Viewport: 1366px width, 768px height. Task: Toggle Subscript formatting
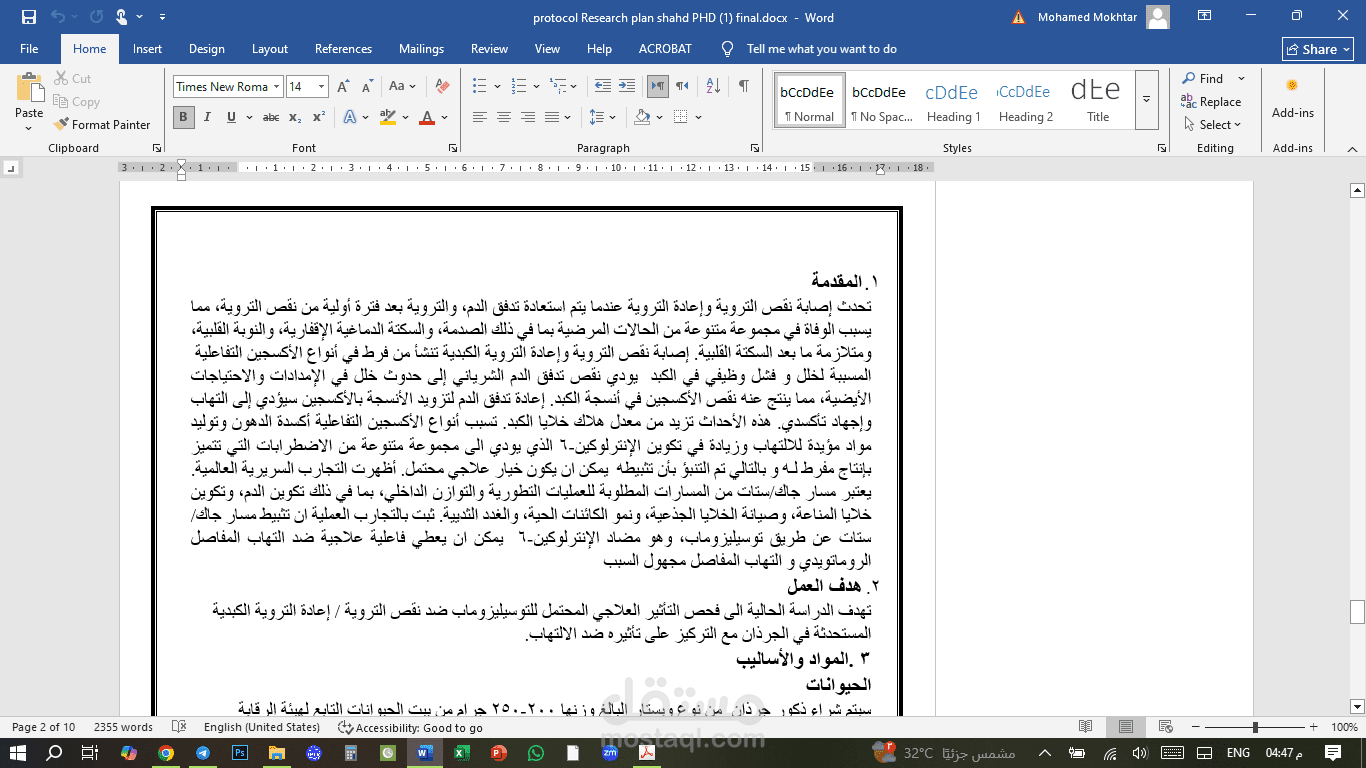pyautogui.click(x=295, y=117)
